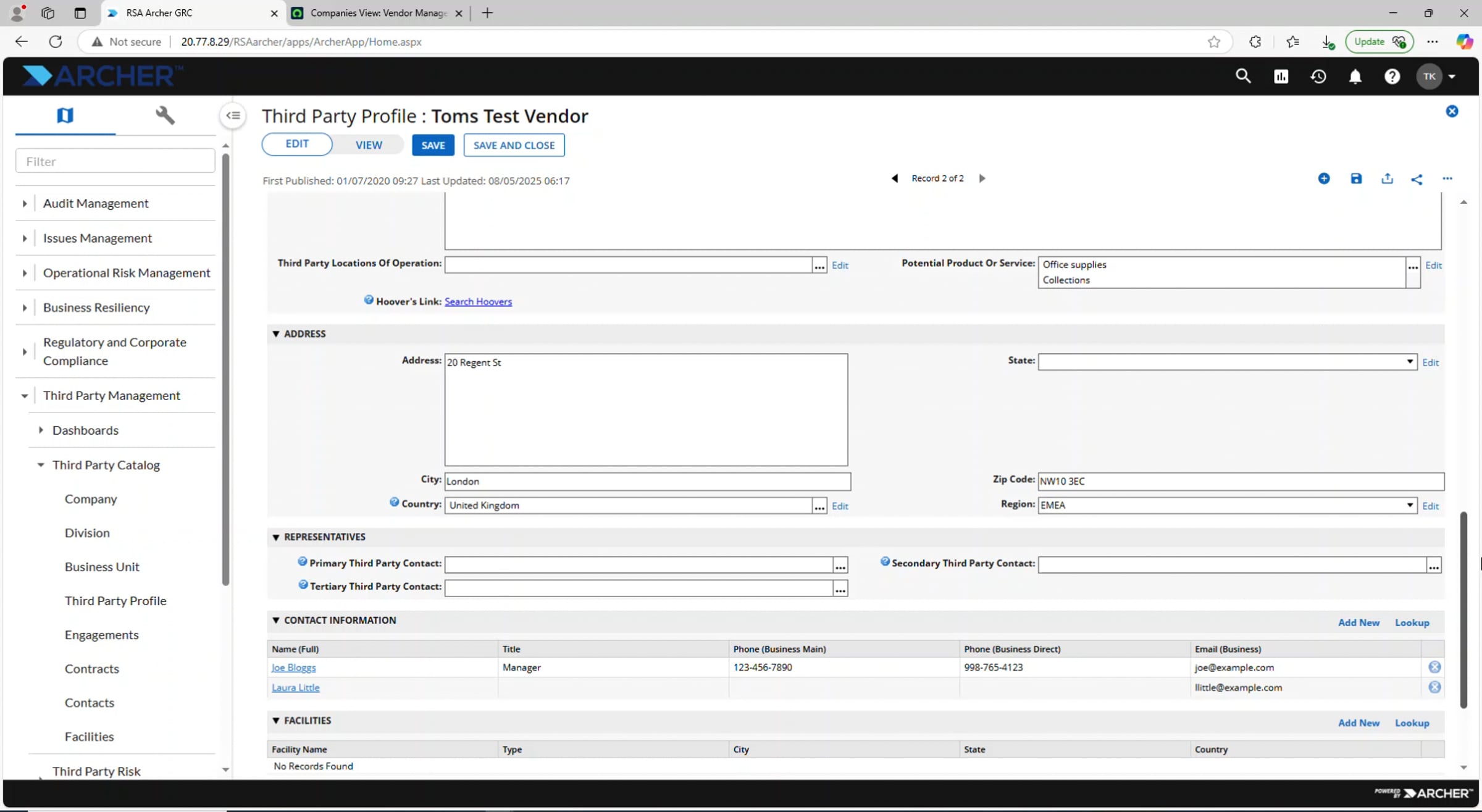Click the export record icon
1482x812 pixels.
click(x=1387, y=179)
